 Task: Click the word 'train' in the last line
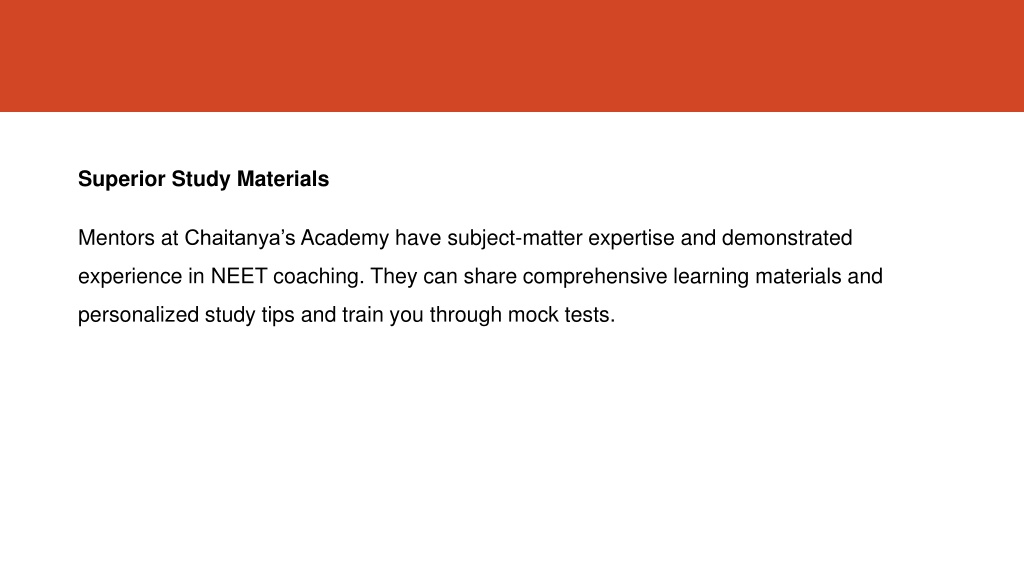coord(362,315)
